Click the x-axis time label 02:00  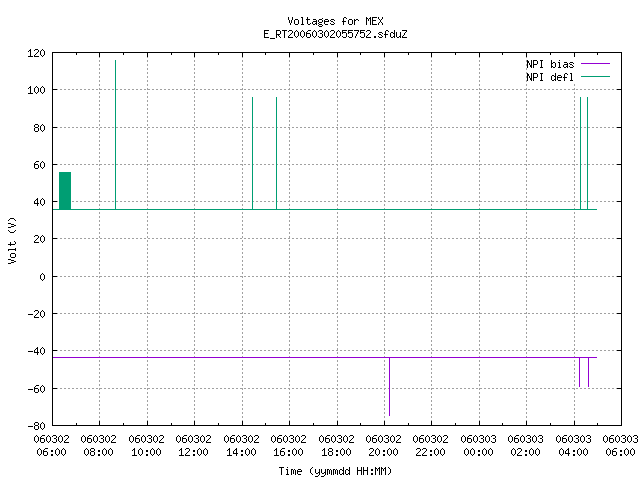(525, 452)
